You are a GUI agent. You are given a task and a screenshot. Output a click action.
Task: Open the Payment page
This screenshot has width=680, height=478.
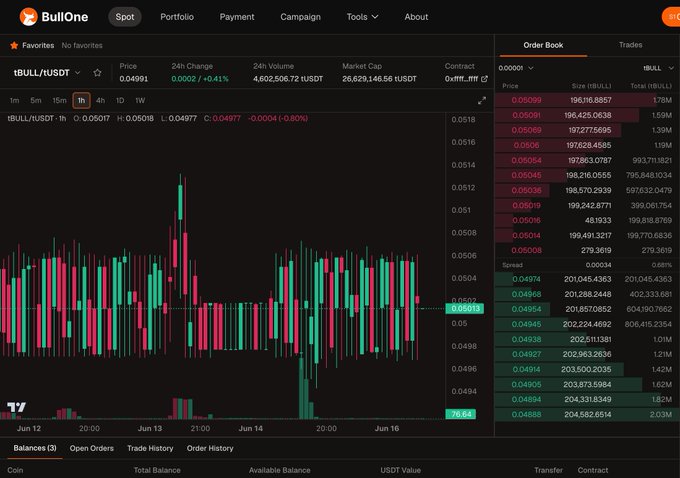coord(237,17)
